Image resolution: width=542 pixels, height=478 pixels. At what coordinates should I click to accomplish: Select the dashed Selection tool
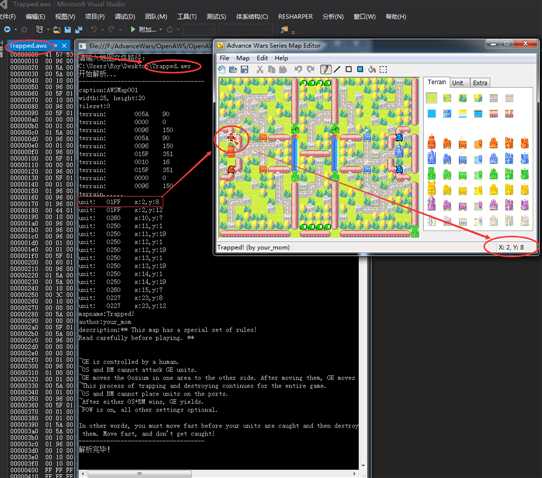[383, 69]
